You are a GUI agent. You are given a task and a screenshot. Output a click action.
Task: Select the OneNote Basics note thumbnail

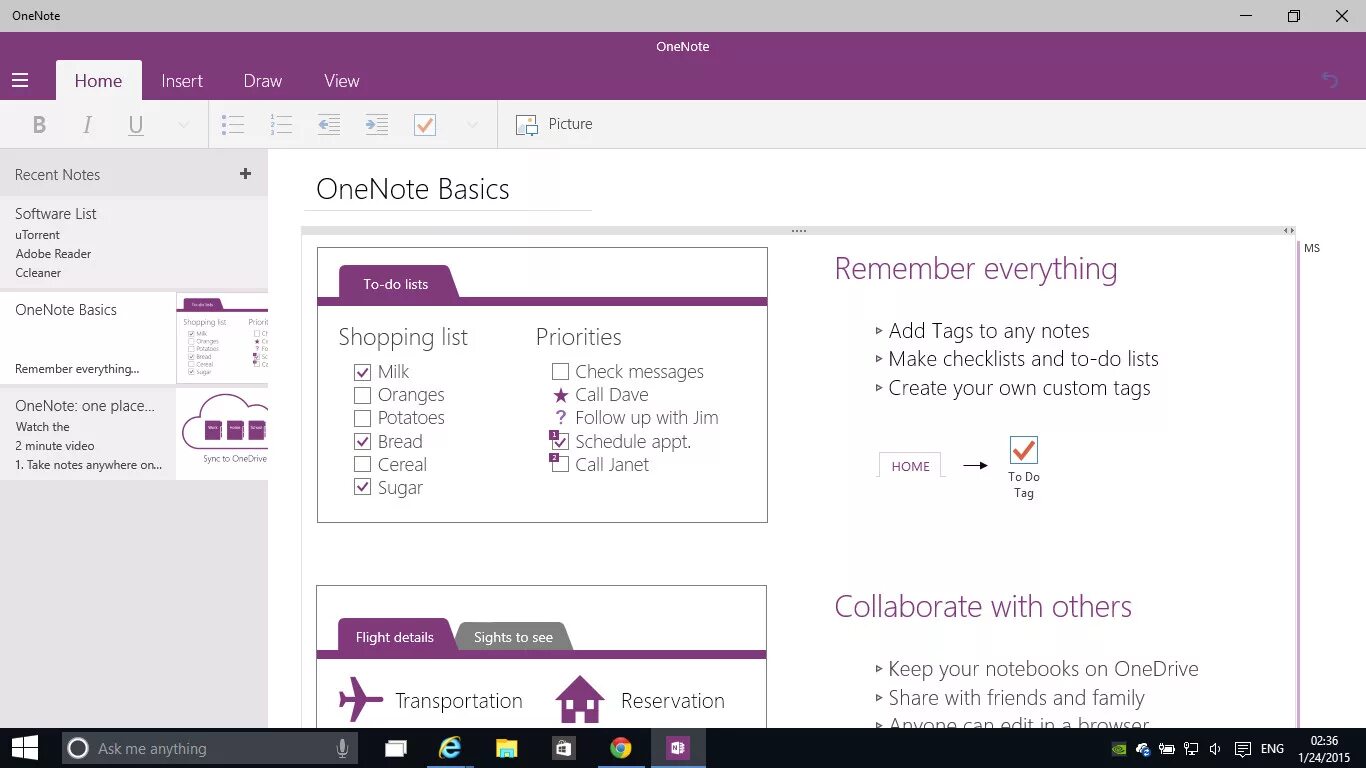coord(222,338)
